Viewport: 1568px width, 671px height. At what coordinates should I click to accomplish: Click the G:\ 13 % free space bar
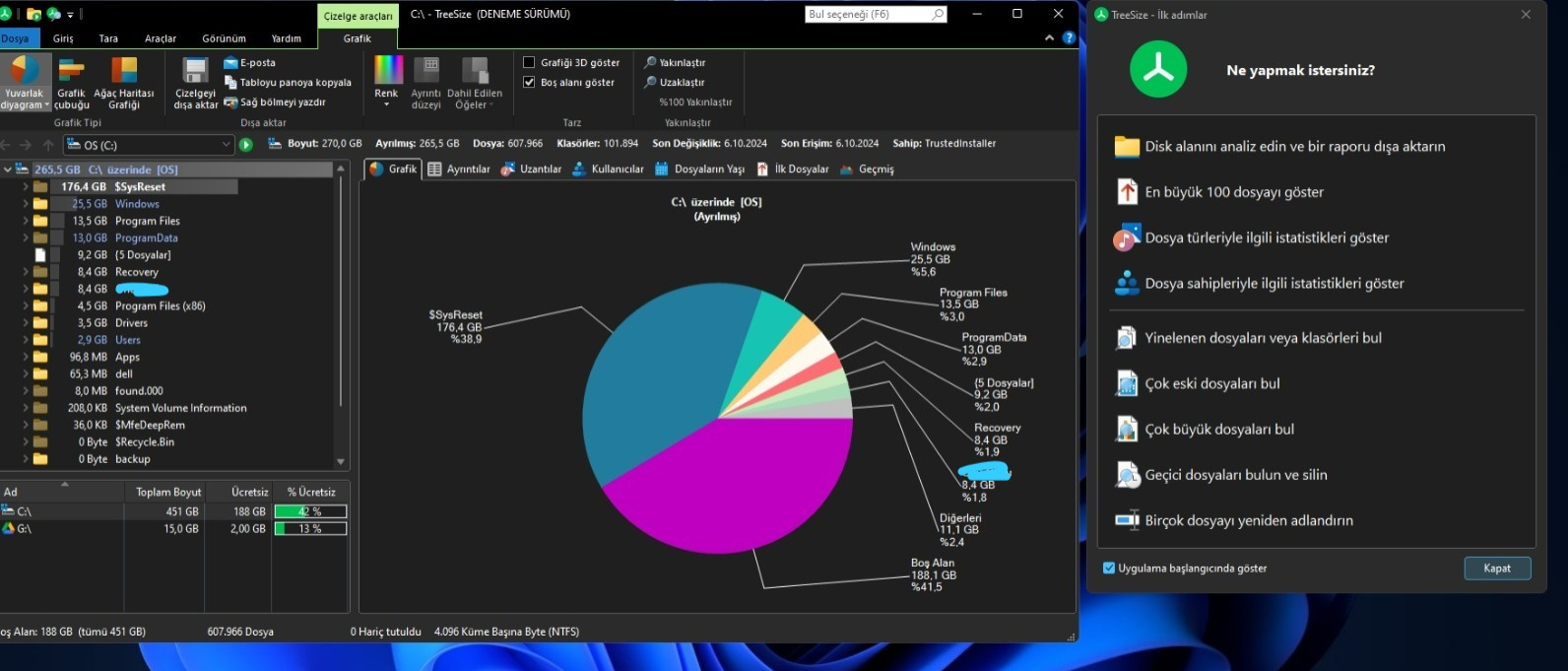click(x=310, y=529)
